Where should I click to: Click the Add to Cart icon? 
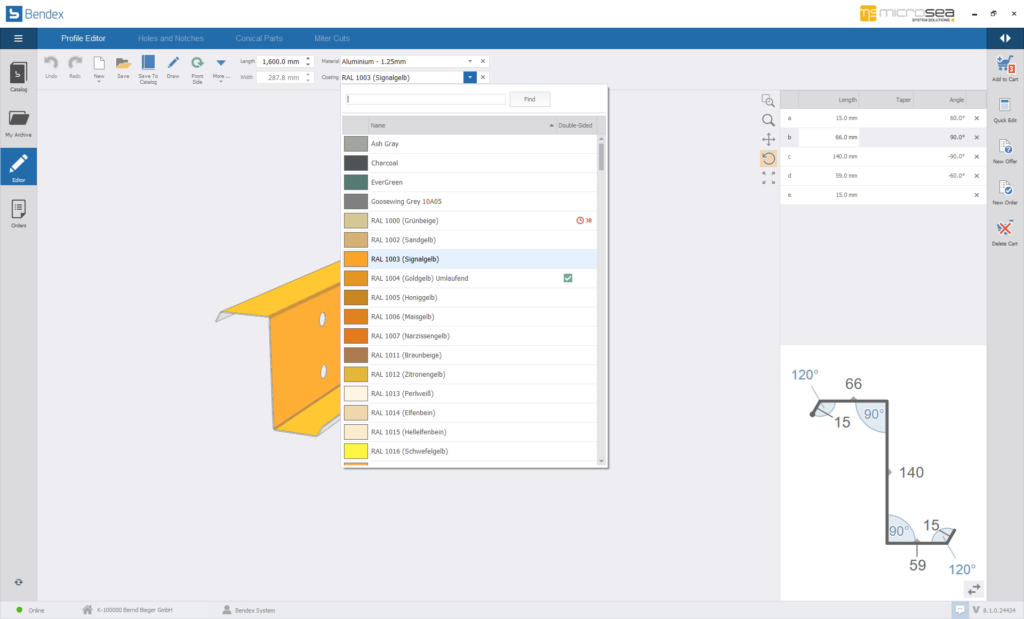[1005, 66]
